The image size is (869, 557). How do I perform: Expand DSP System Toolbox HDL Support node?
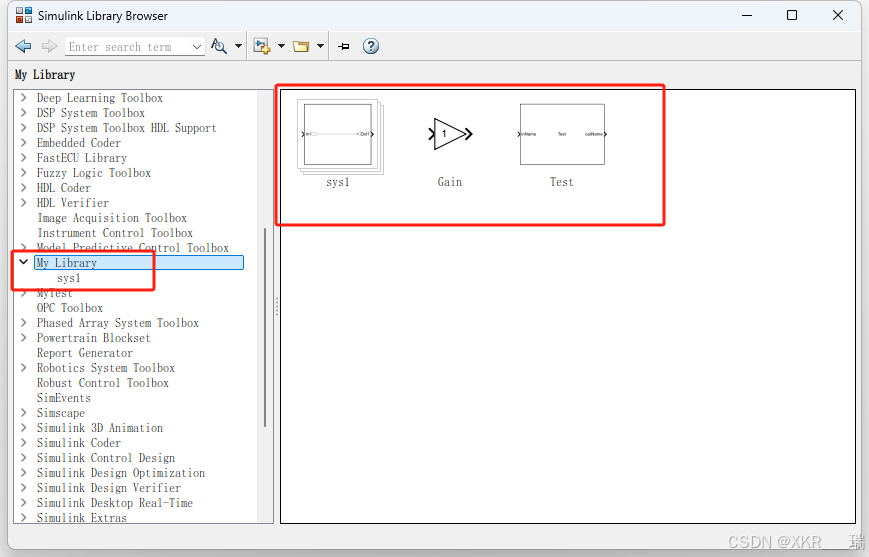23,127
